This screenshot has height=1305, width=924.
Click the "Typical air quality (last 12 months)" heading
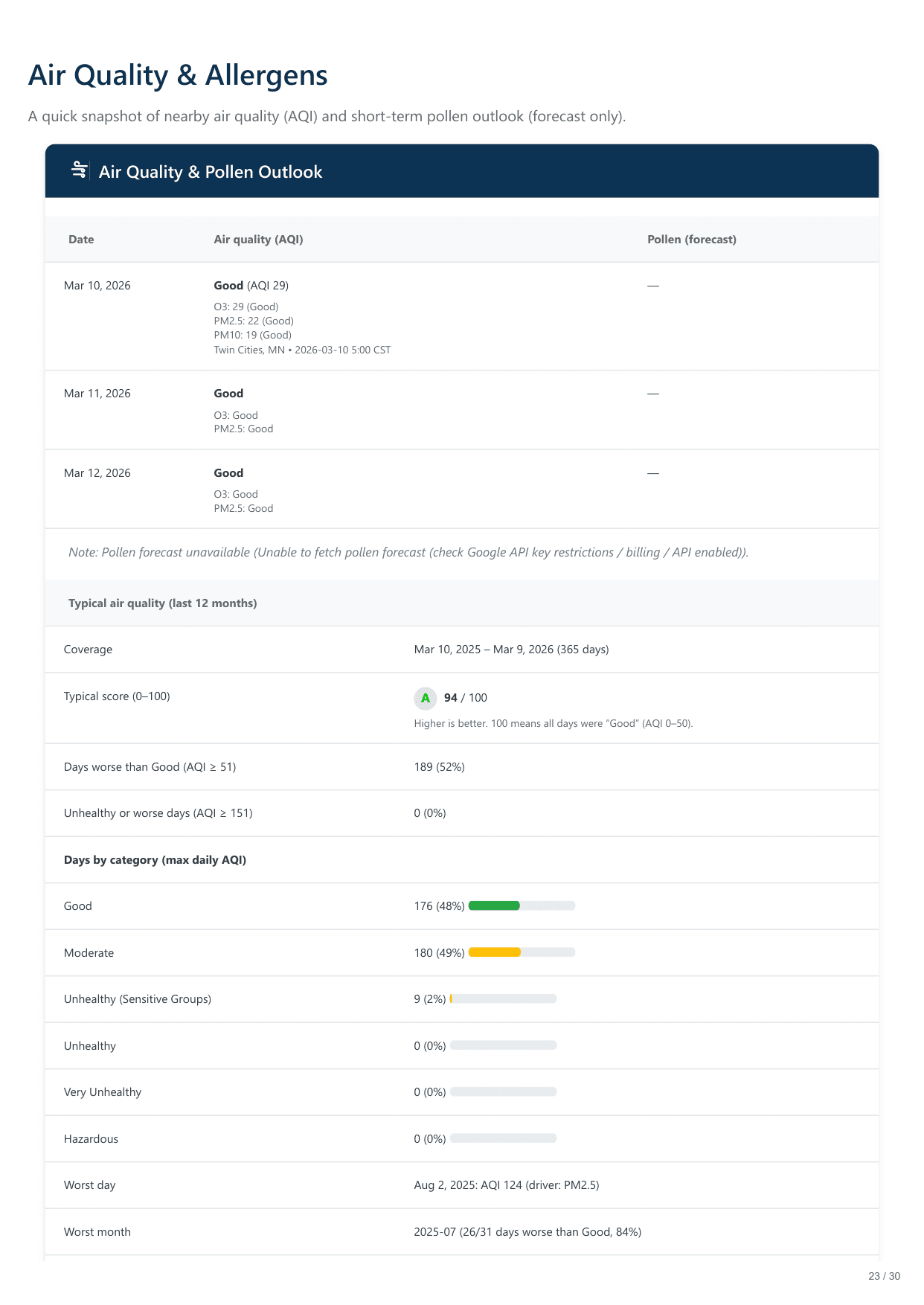point(162,603)
